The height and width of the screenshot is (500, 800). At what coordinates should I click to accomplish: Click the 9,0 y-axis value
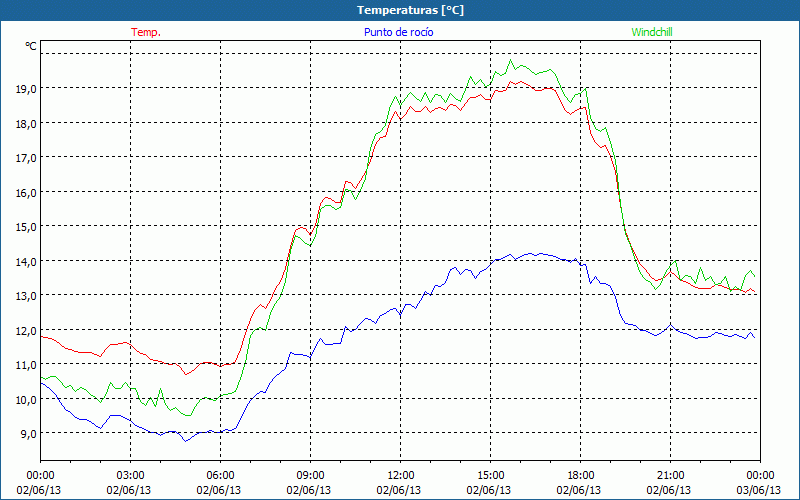click(29, 434)
